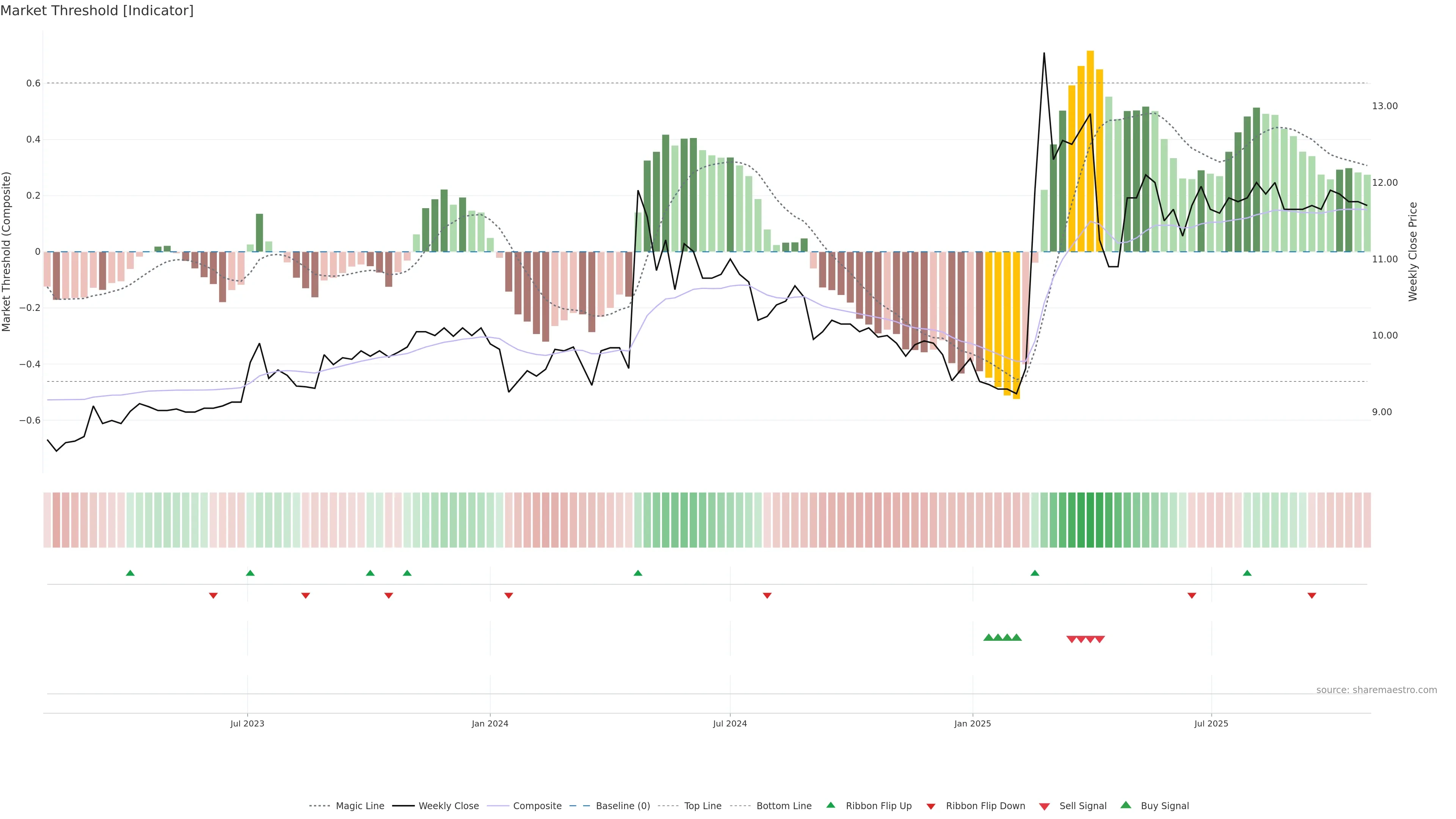Toggle Baseline (0) legend entry
Screen dimensions: 1456x819
[622, 806]
